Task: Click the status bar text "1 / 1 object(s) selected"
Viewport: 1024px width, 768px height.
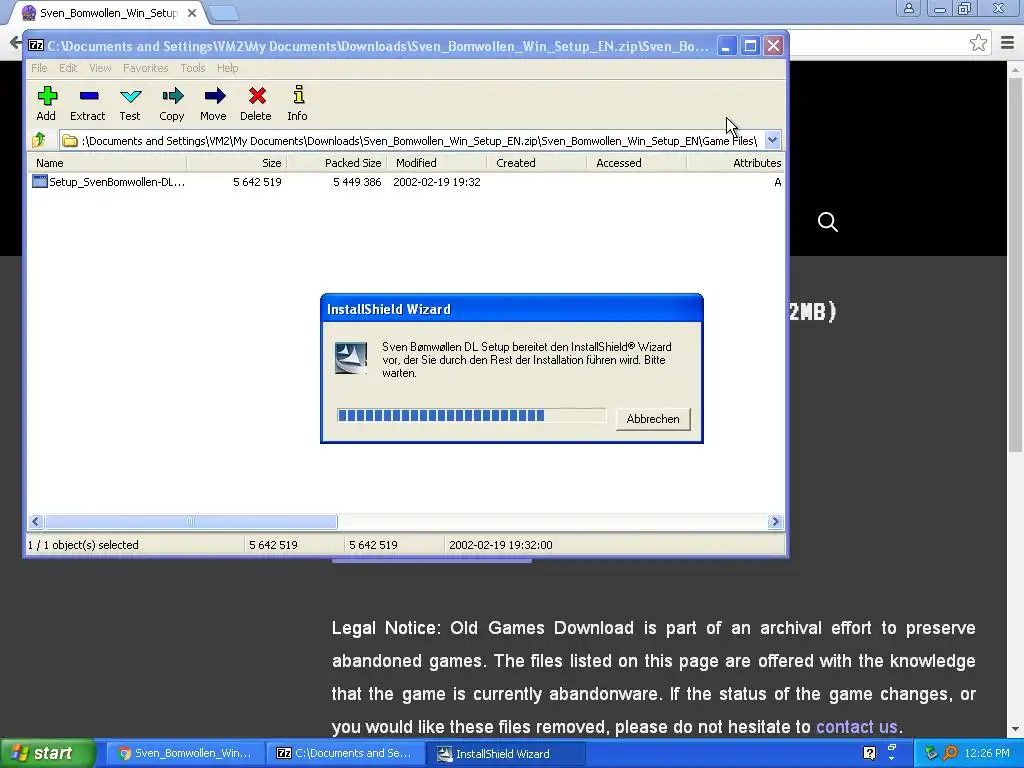Action: pyautogui.click(x=83, y=545)
